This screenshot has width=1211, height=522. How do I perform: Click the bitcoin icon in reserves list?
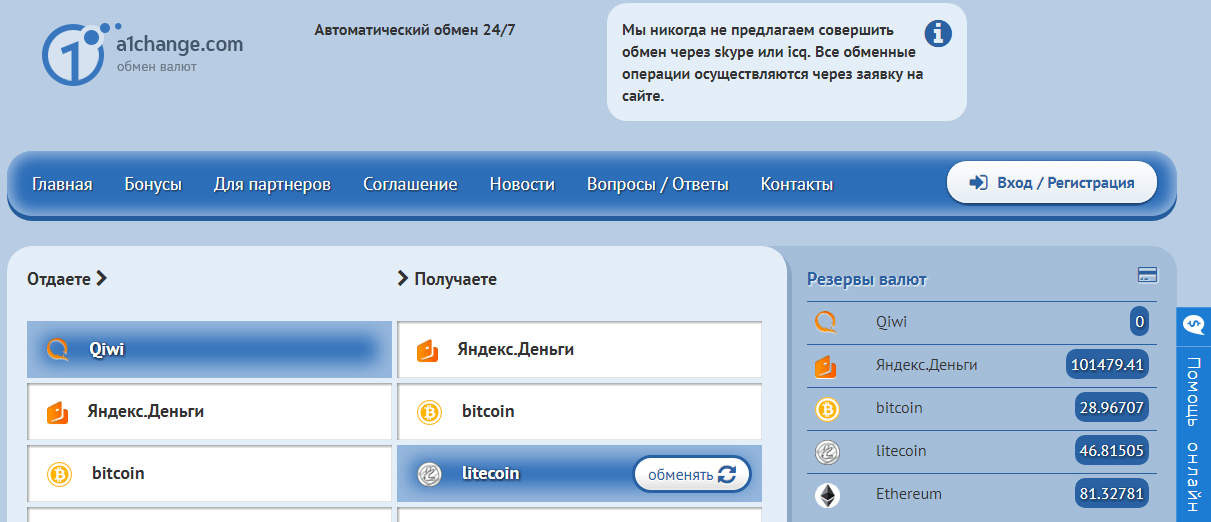tap(827, 408)
